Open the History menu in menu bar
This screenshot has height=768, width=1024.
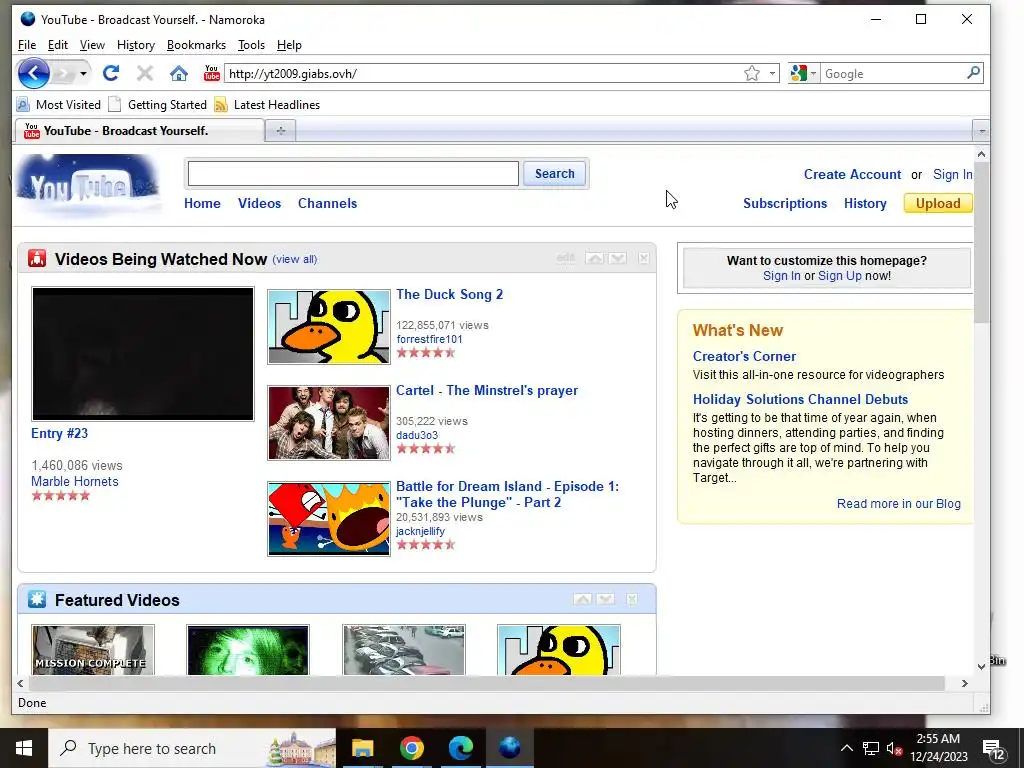[136, 45]
